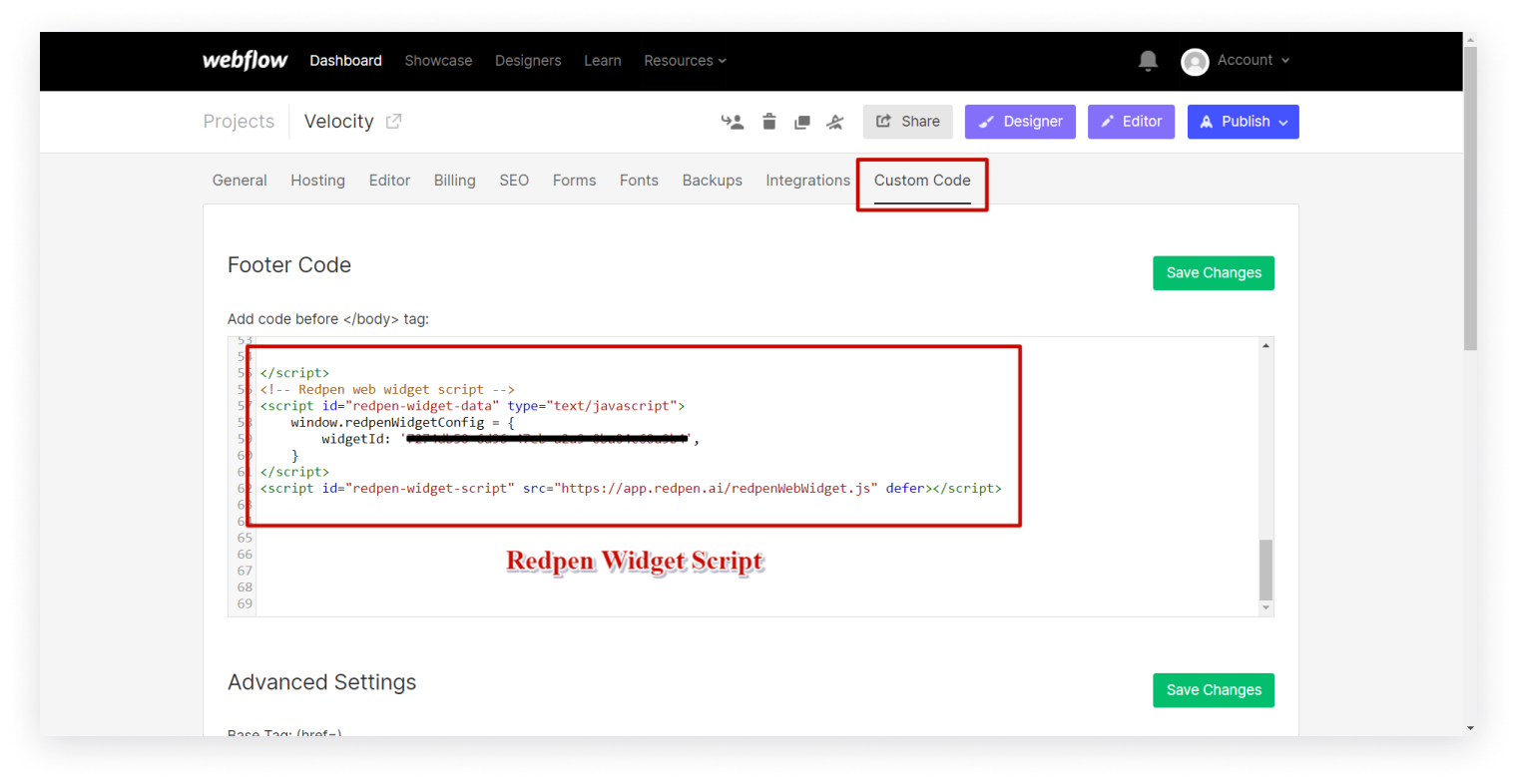The image size is (1517, 784).
Task: Click the 'Add code before </body> tag' label
Action: click(x=328, y=319)
